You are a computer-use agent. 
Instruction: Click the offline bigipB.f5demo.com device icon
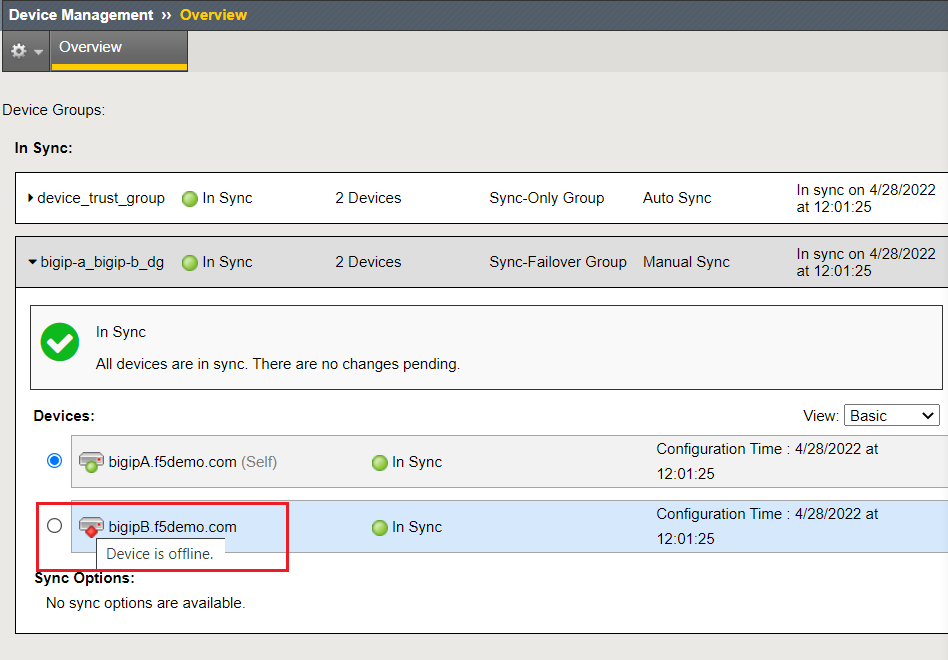91,527
